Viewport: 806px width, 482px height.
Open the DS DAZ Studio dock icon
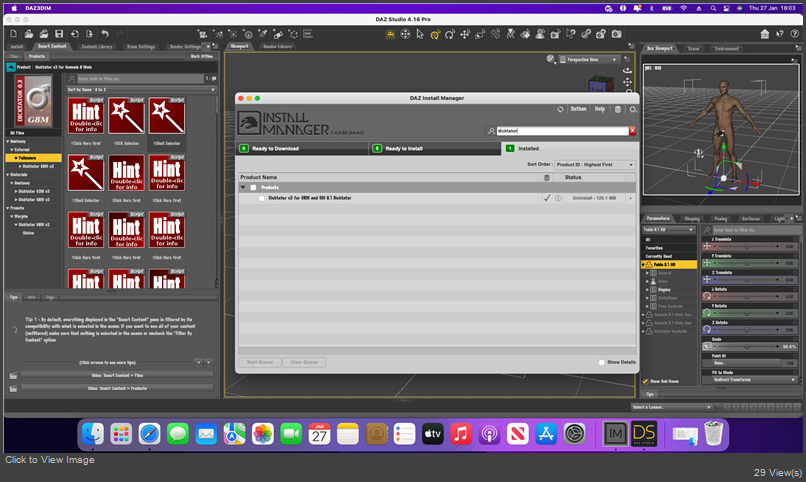click(x=644, y=435)
